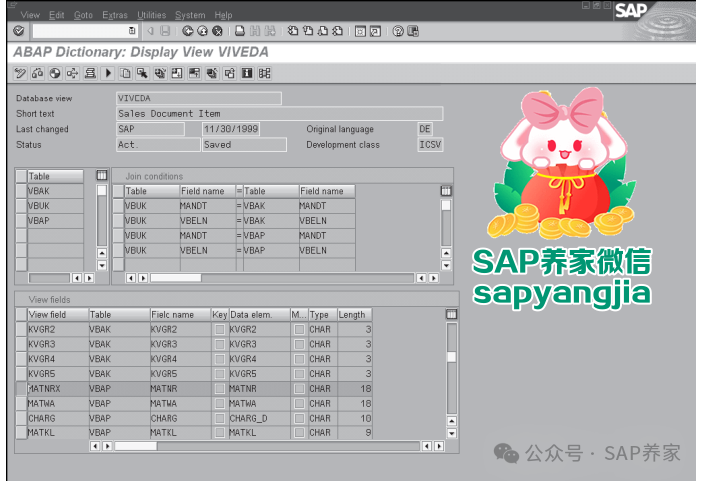Click the Help question mark icon
This screenshot has height=481, width=703.
coord(398,31)
